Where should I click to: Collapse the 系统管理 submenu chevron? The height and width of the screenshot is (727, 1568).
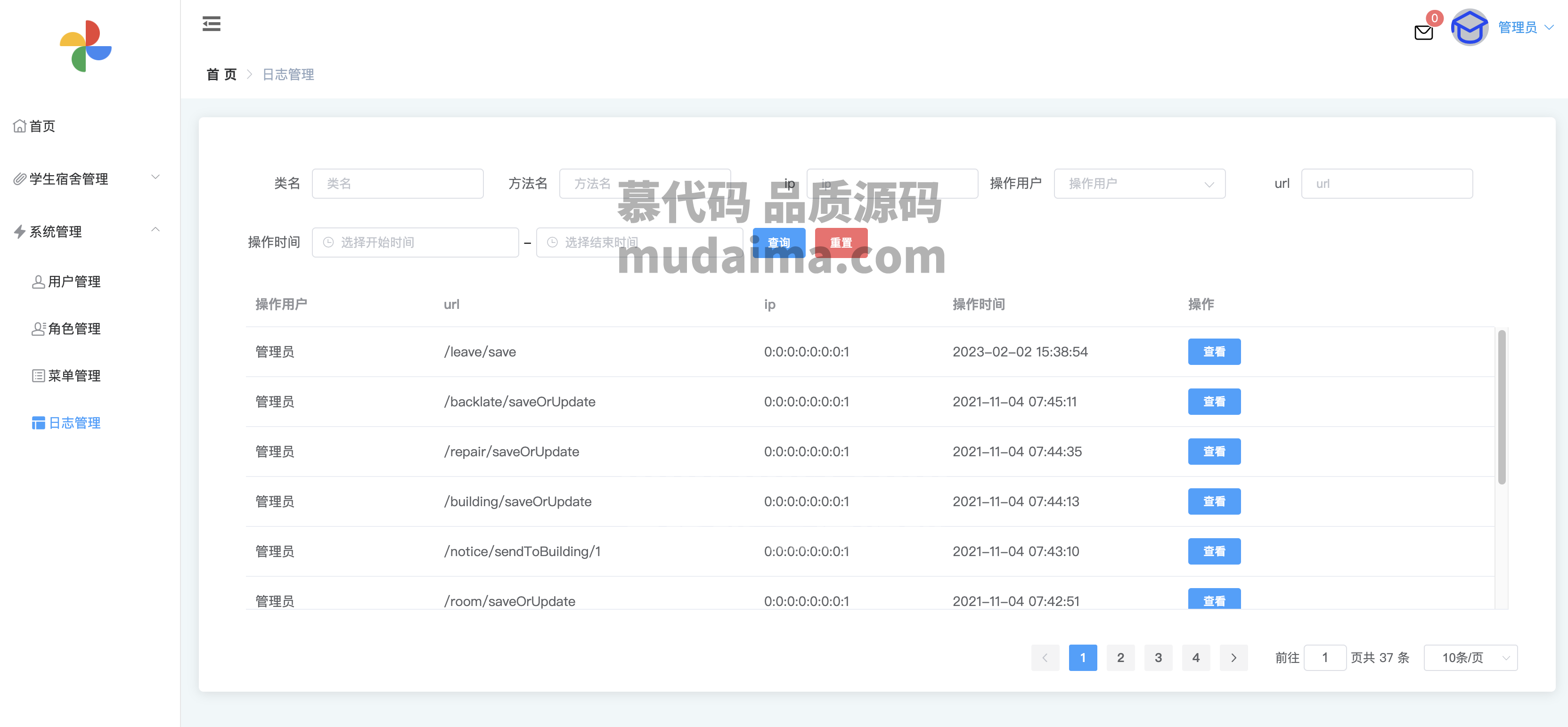point(155,230)
